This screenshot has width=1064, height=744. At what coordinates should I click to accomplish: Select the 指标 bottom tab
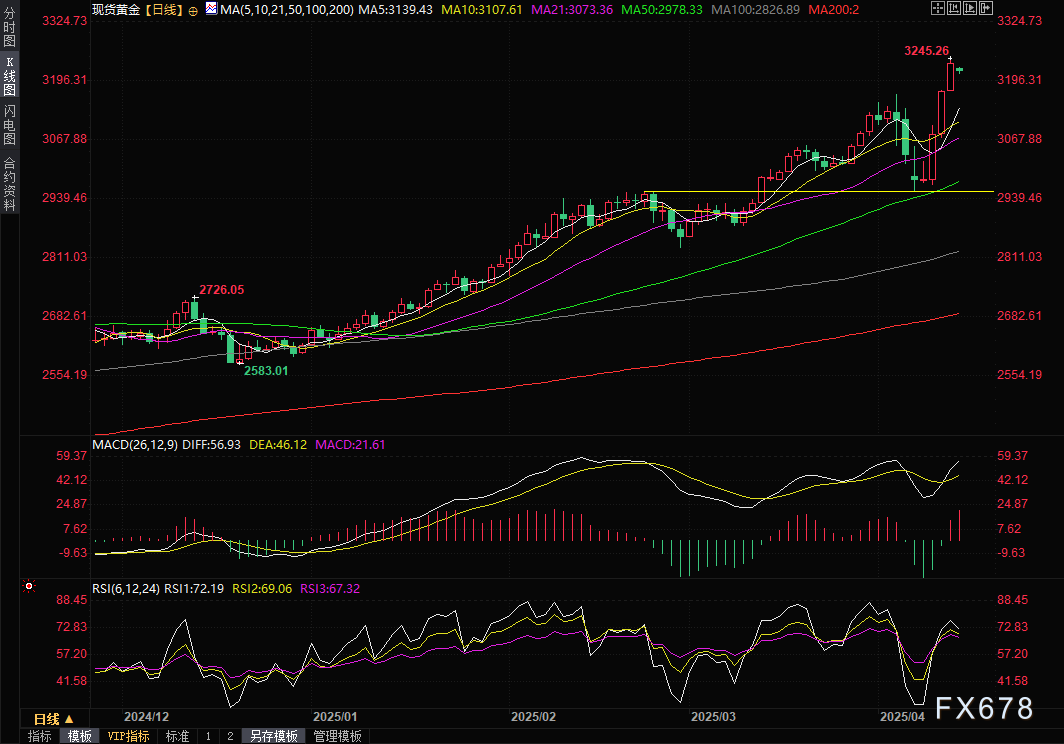point(40,736)
